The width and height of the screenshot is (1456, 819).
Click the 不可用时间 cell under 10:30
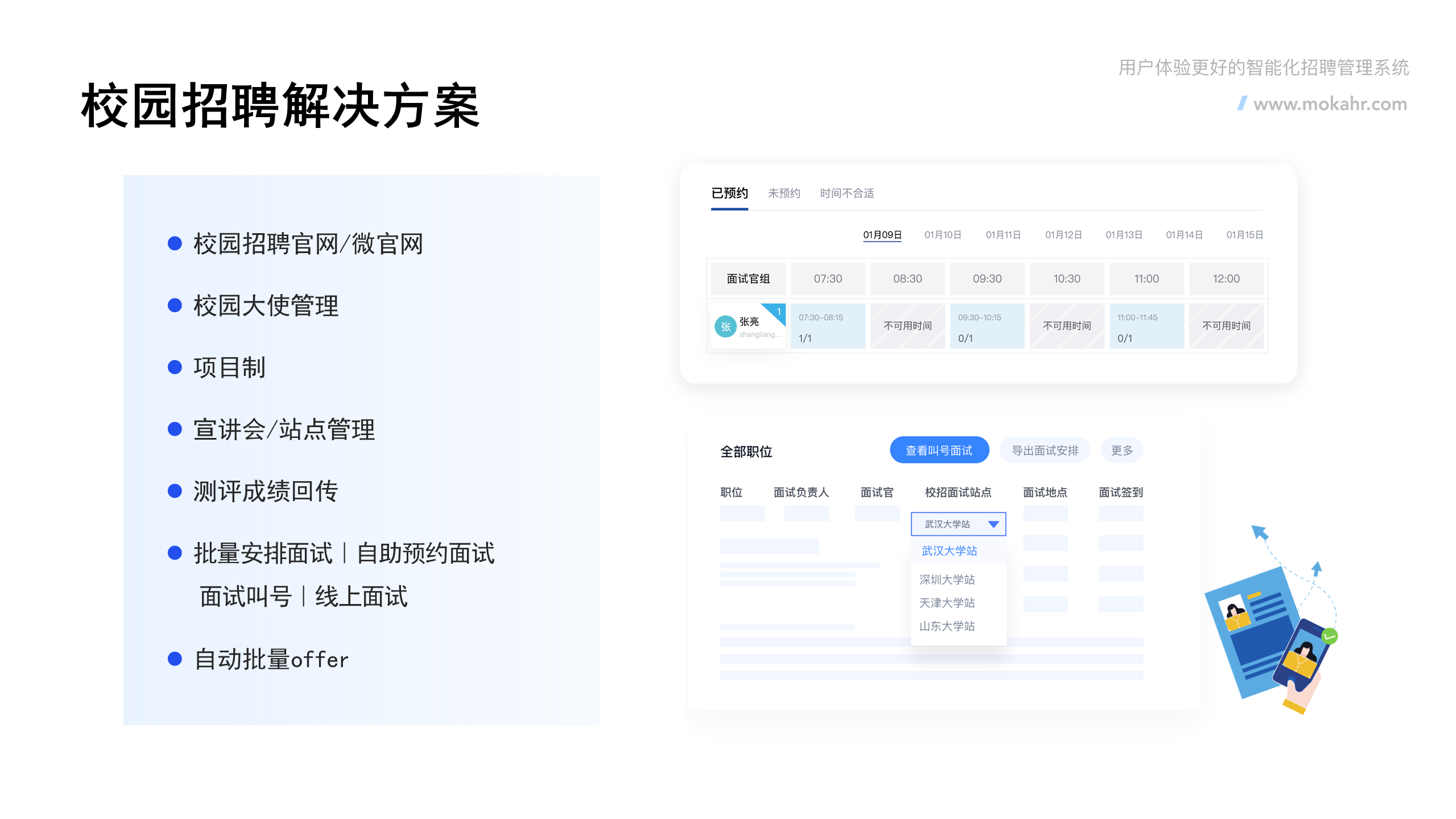1066,326
